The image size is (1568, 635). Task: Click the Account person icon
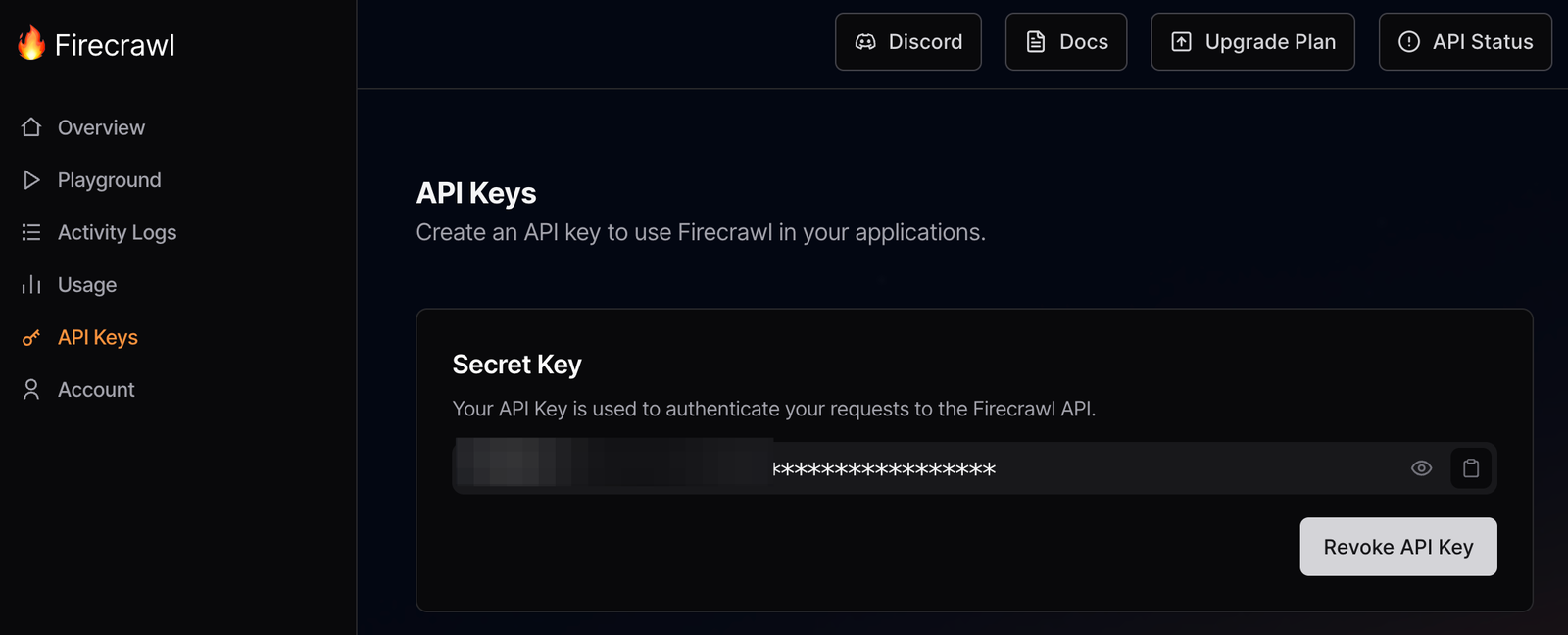coord(30,389)
